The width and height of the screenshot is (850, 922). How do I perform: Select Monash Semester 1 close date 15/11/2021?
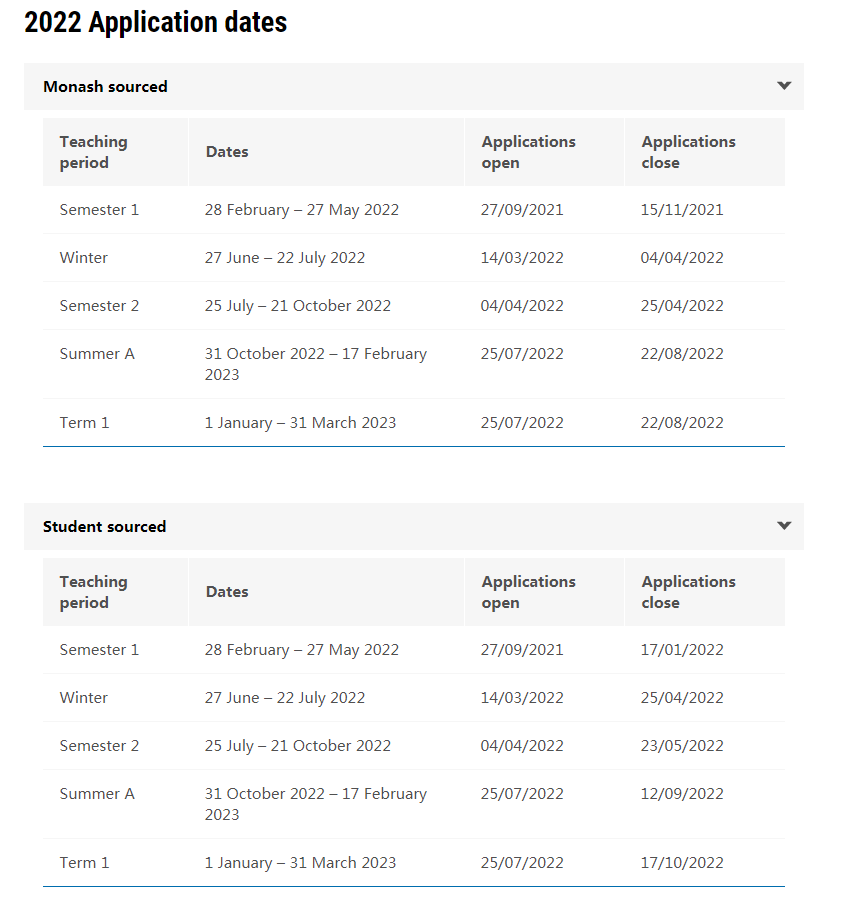pyautogui.click(x=682, y=210)
